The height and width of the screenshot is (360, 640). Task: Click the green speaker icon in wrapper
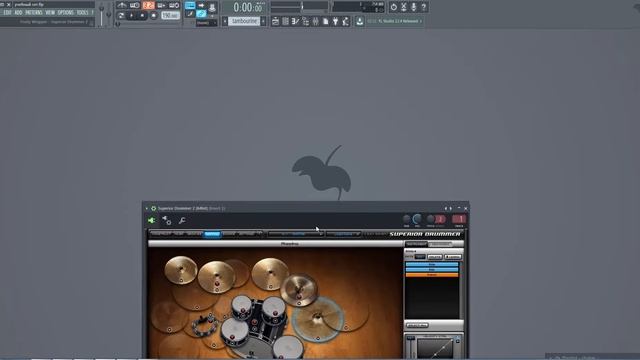point(151,220)
